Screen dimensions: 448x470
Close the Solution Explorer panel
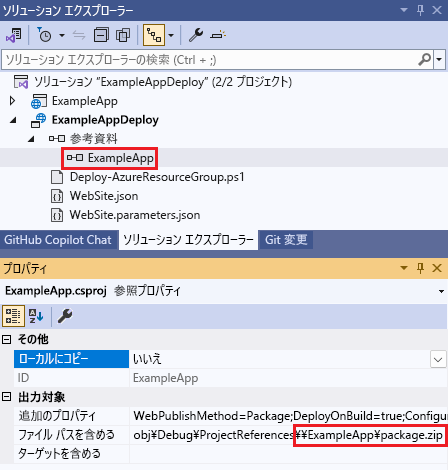[x=437, y=10]
